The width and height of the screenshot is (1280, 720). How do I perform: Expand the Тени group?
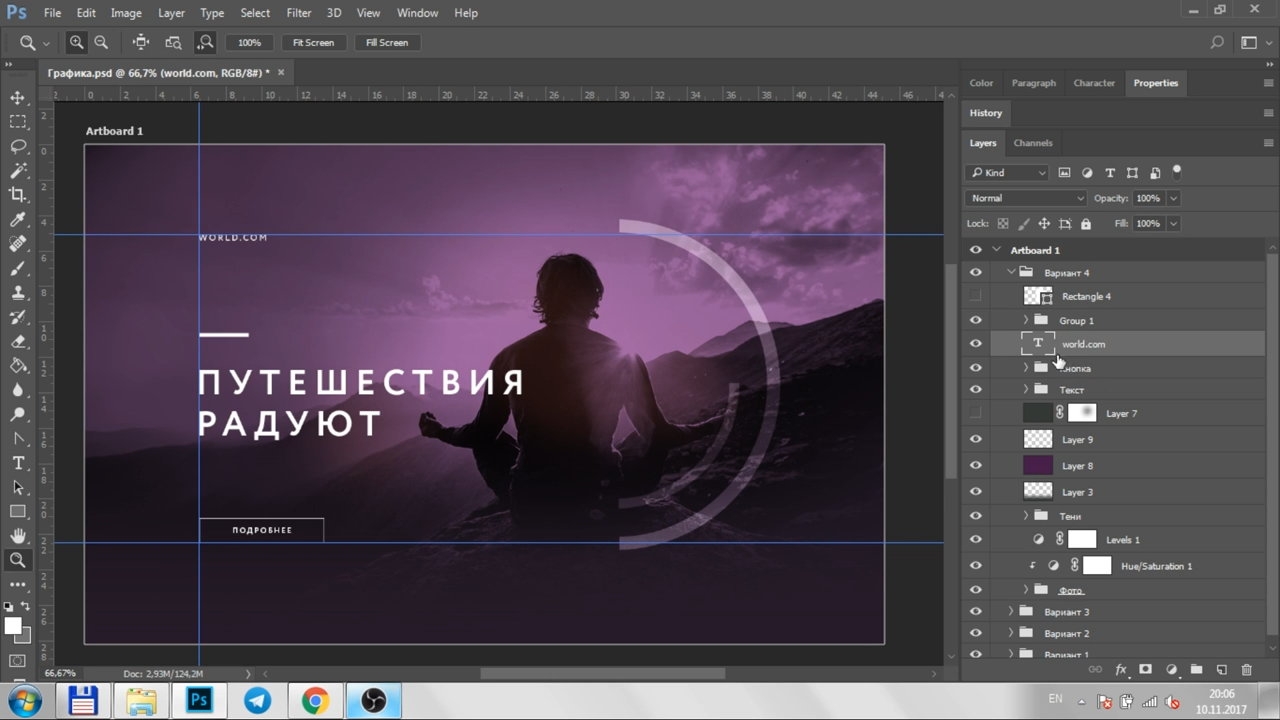tap(1025, 516)
